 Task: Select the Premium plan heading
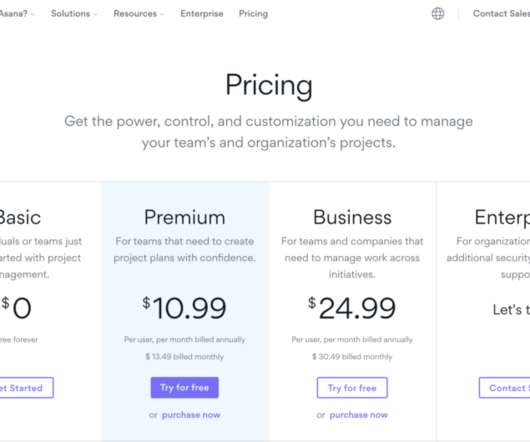click(x=185, y=217)
